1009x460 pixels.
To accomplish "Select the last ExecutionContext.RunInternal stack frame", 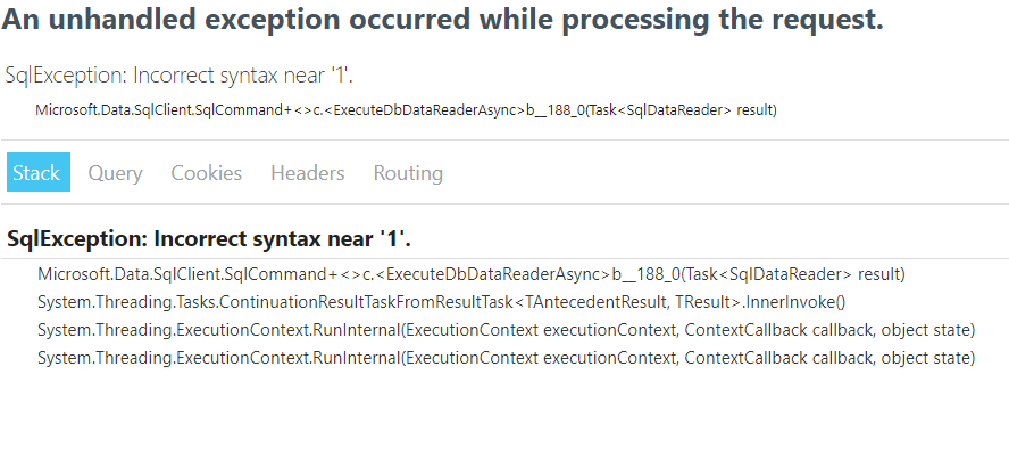I will 506,358.
